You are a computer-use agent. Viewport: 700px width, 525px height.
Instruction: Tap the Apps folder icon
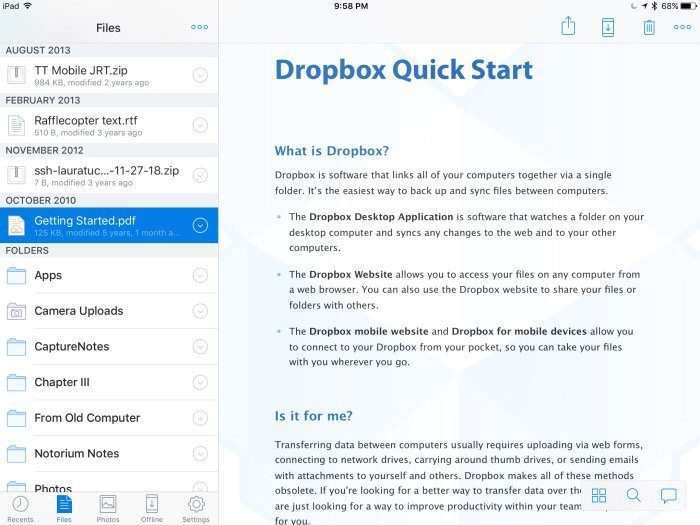pyautogui.click(x=17, y=275)
